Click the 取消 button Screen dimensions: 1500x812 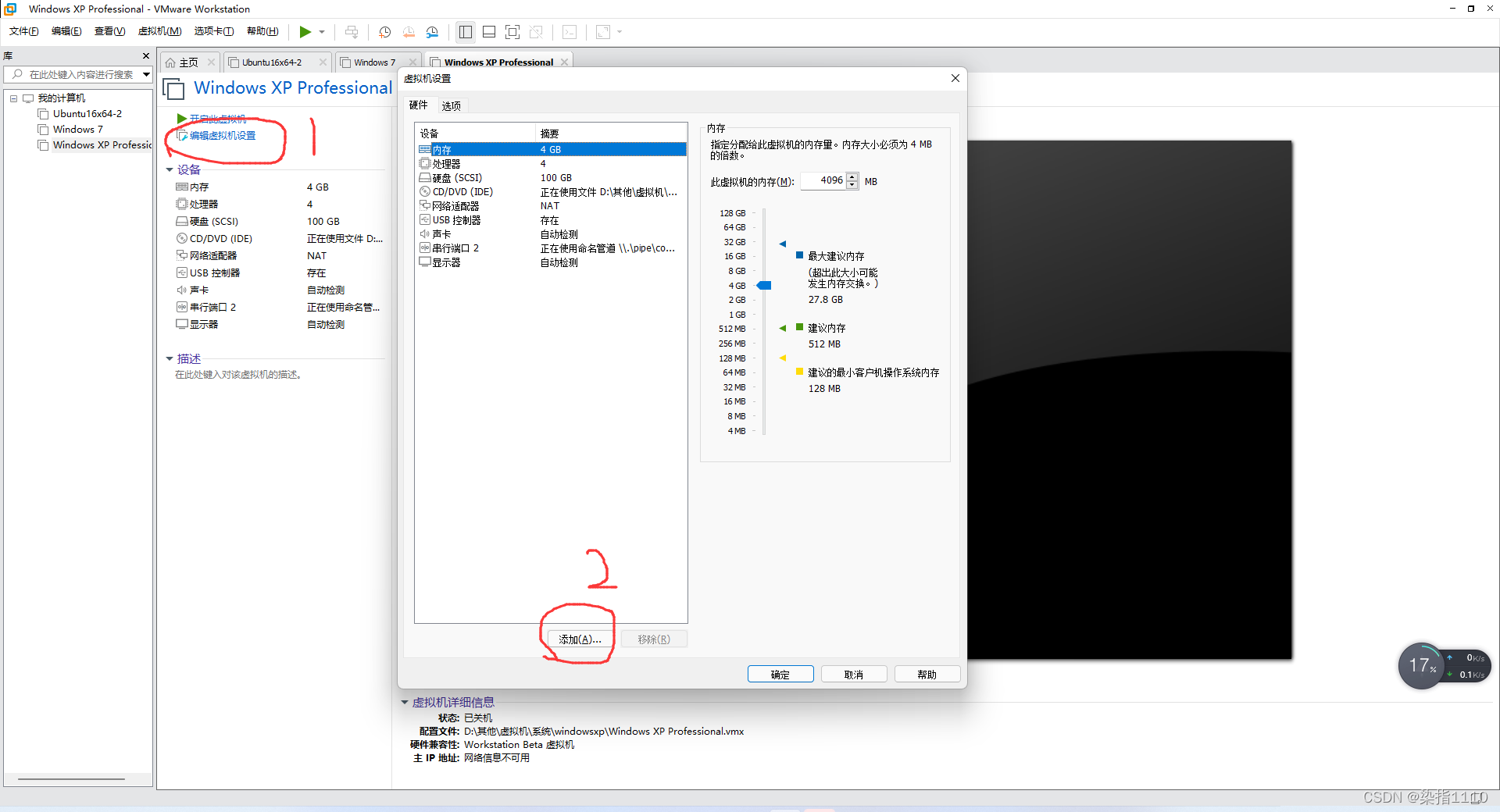(x=854, y=675)
